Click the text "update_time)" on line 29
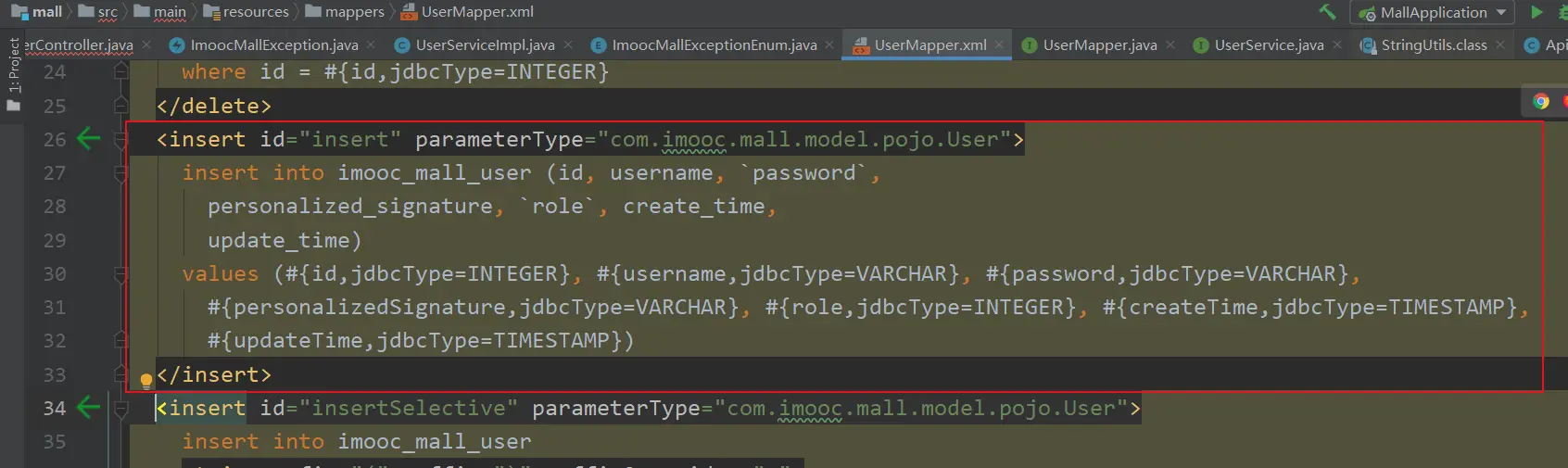 [285, 240]
